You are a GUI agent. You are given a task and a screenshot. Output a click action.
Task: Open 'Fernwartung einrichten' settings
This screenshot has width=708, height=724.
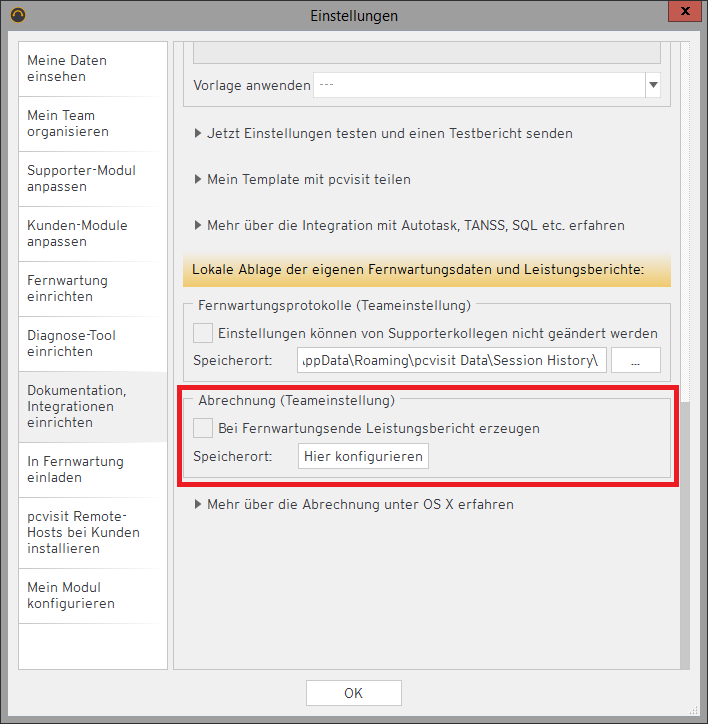click(x=92, y=289)
